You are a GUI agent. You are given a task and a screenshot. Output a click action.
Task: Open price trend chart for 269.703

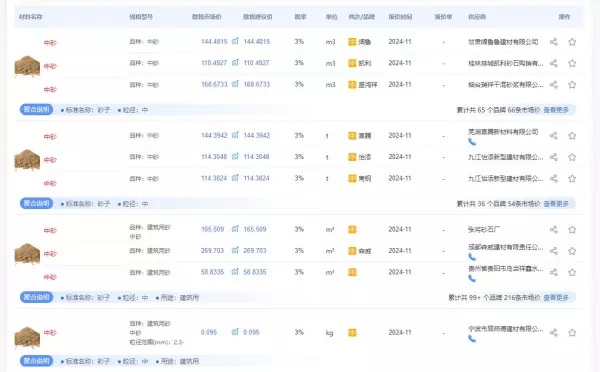click(x=235, y=250)
